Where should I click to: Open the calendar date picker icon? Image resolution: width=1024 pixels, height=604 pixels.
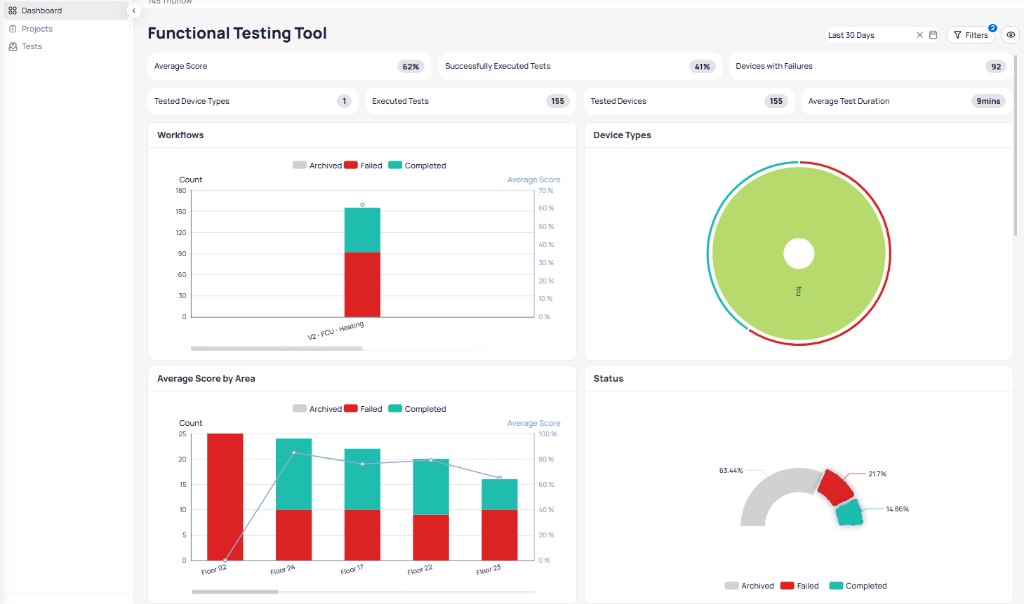[933, 35]
